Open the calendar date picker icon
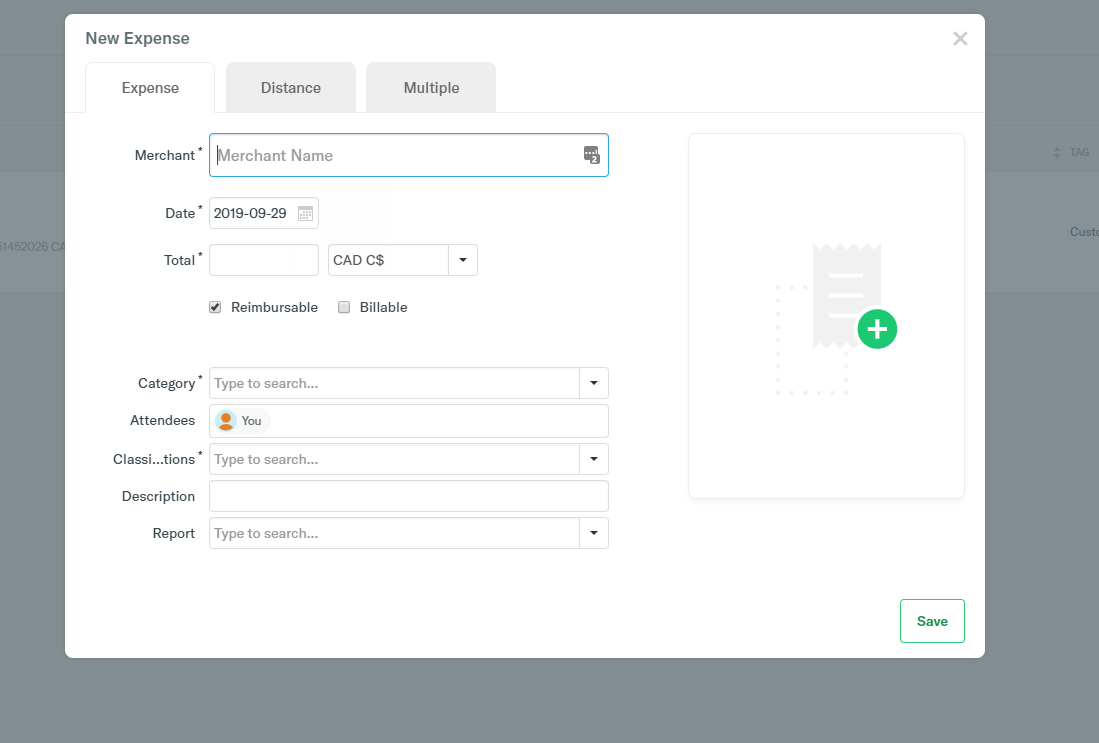1099x743 pixels. click(306, 214)
